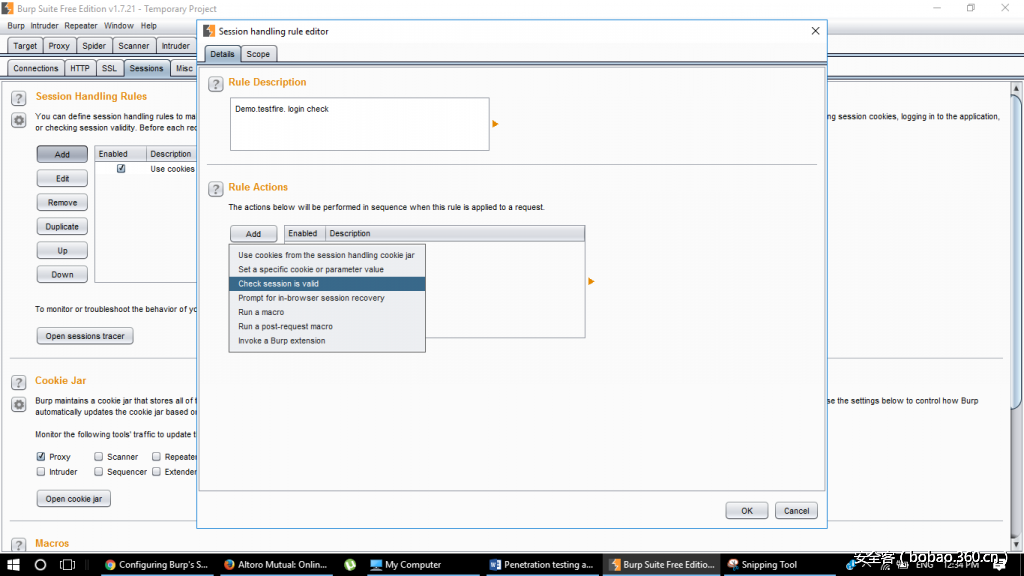Uncheck the Proxy cookie jar checkbox

[41, 456]
